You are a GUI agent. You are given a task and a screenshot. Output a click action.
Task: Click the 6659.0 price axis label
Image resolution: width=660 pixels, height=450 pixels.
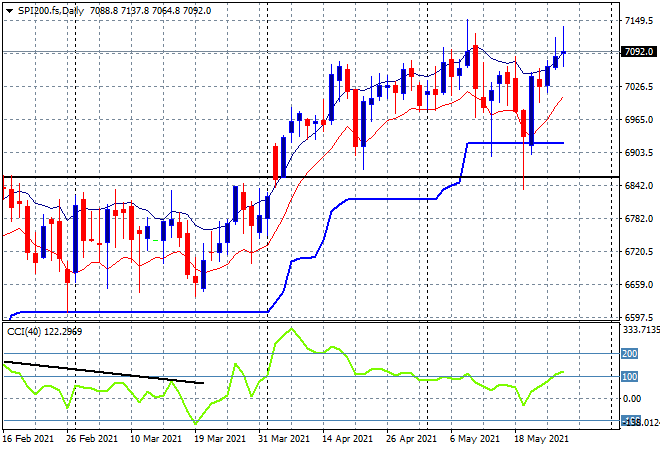tap(639, 285)
